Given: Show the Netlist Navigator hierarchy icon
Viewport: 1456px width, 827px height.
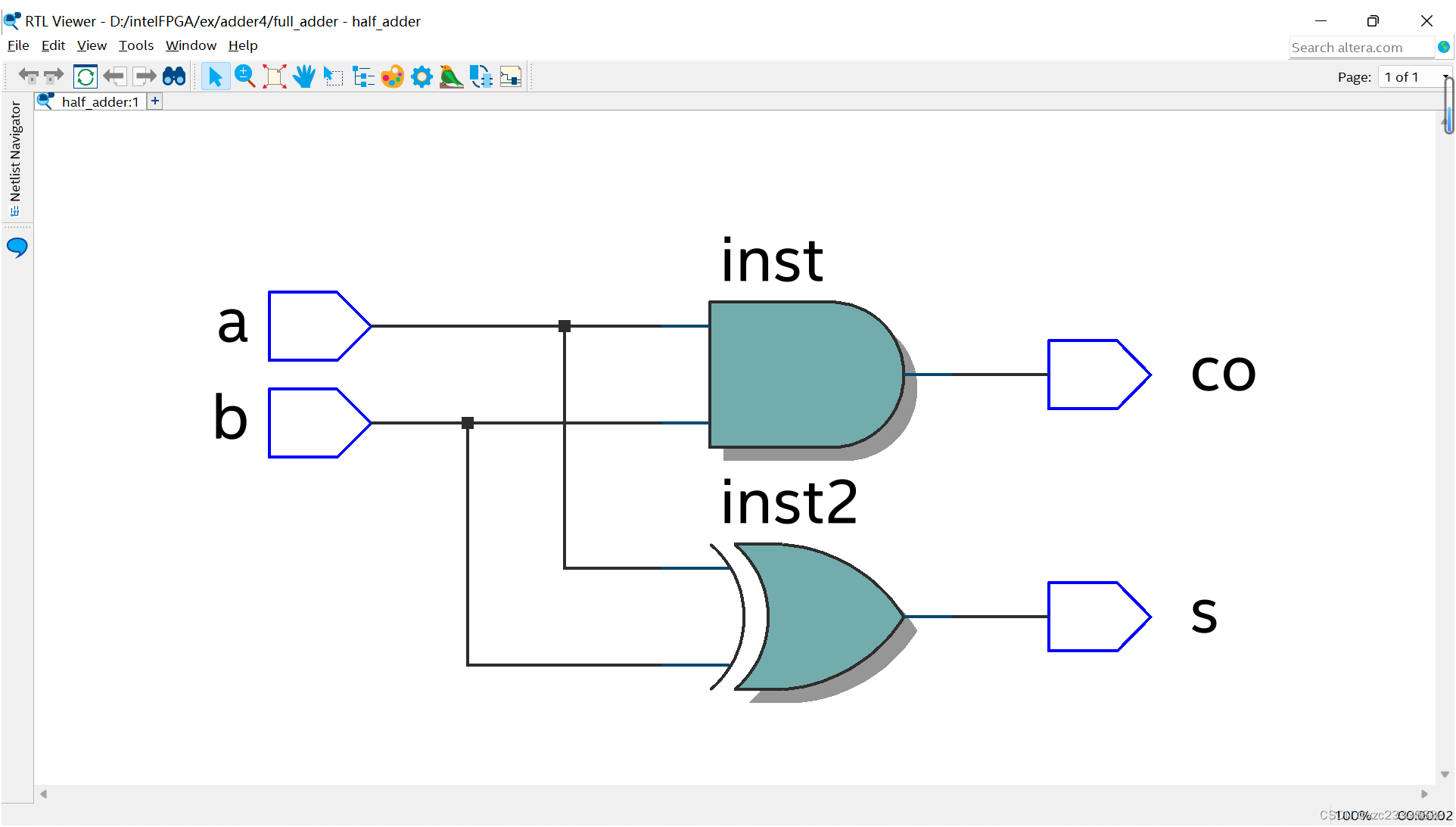Looking at the screenshot, I should (x=363, y=76).
